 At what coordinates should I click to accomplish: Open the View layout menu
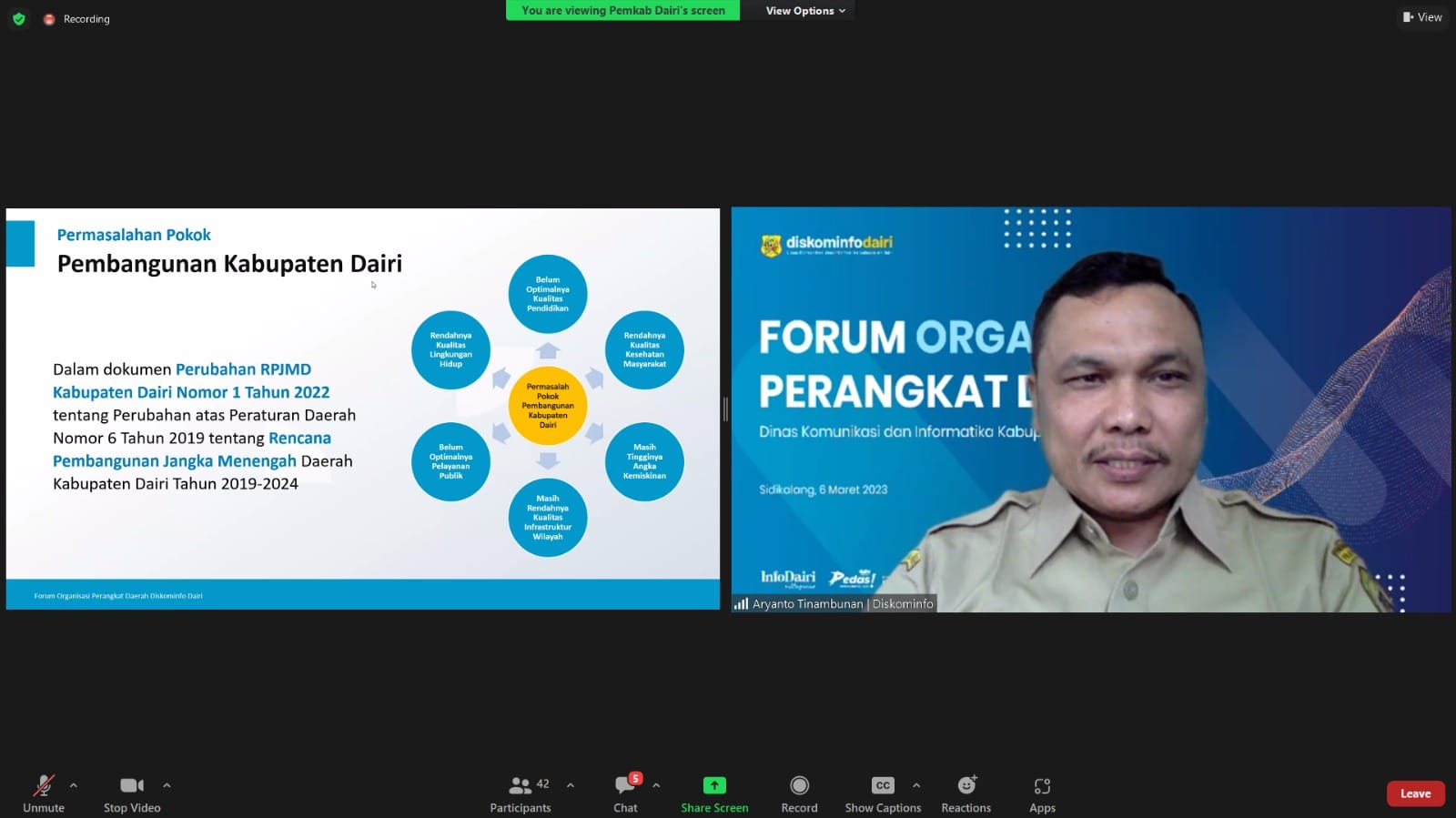[x=1422, y=17]
